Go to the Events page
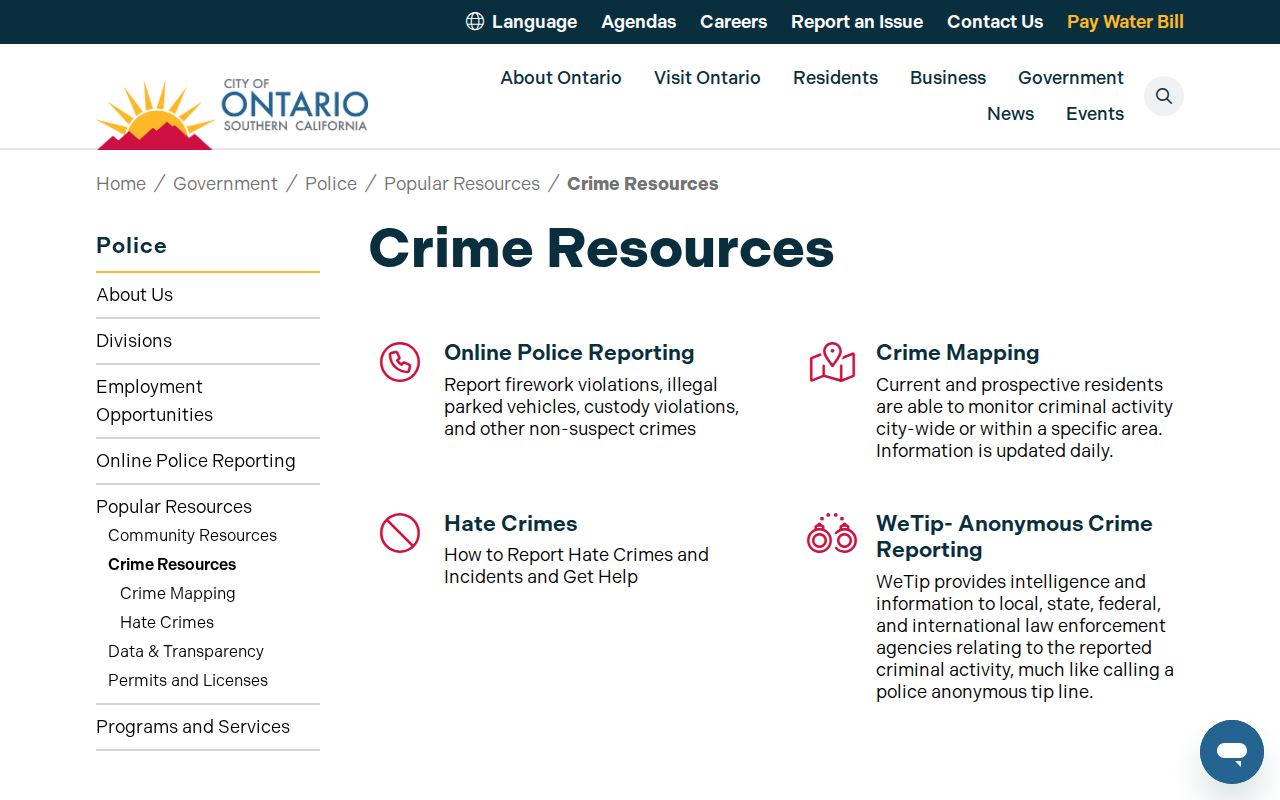 [x=1095, y=114]
